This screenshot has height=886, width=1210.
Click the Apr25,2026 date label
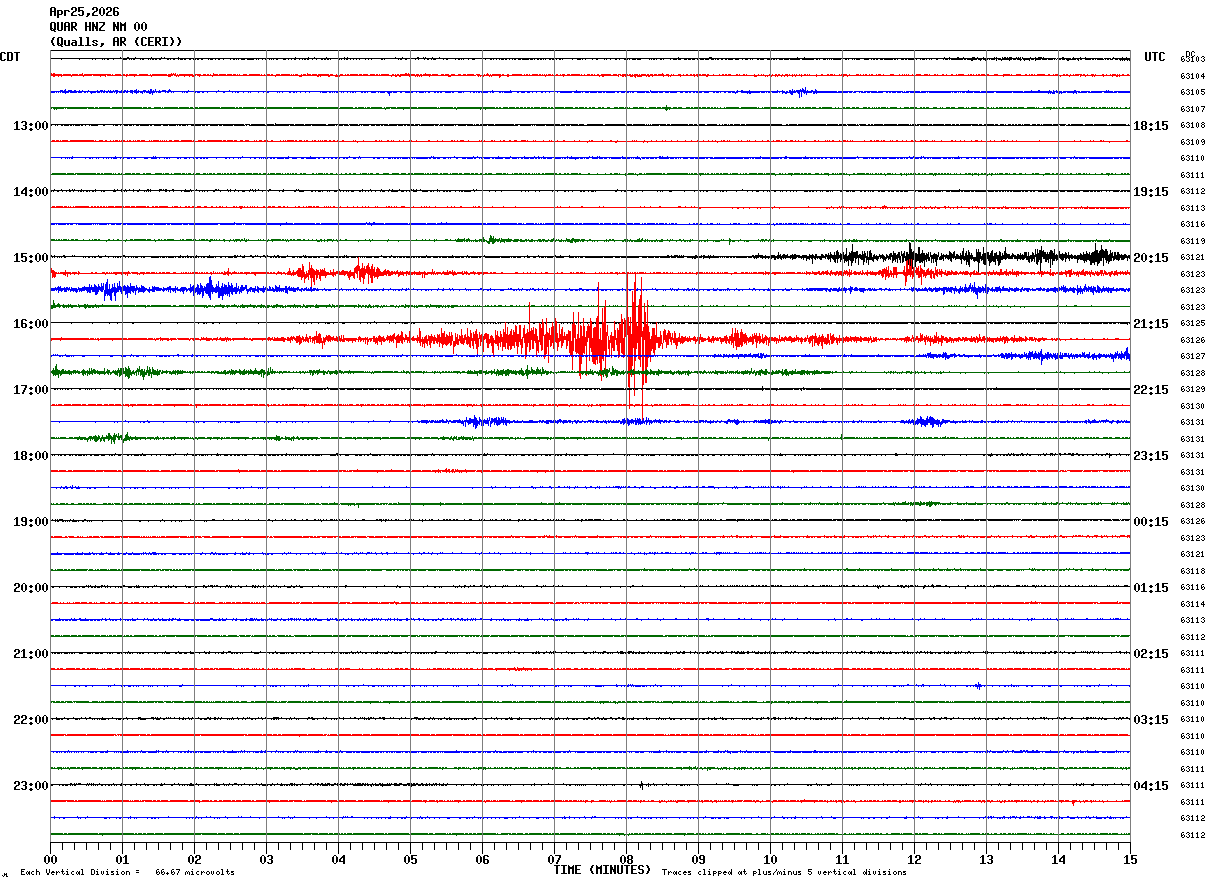click(x=84, y=12)
